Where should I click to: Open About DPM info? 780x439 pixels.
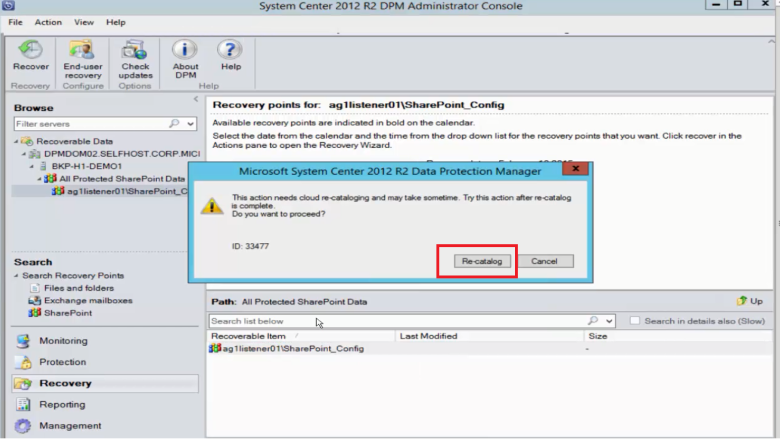pyautogui.click(x=185, y=60)
